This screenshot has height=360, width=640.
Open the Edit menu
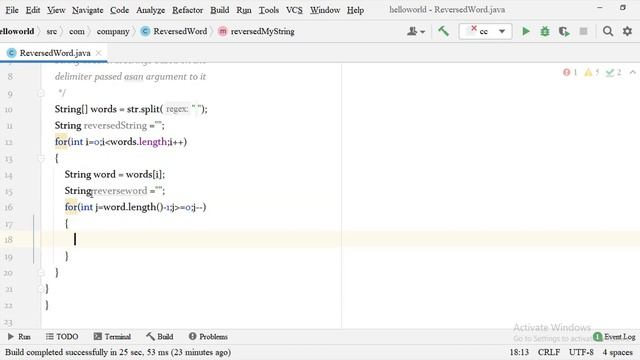pos(33,10)
